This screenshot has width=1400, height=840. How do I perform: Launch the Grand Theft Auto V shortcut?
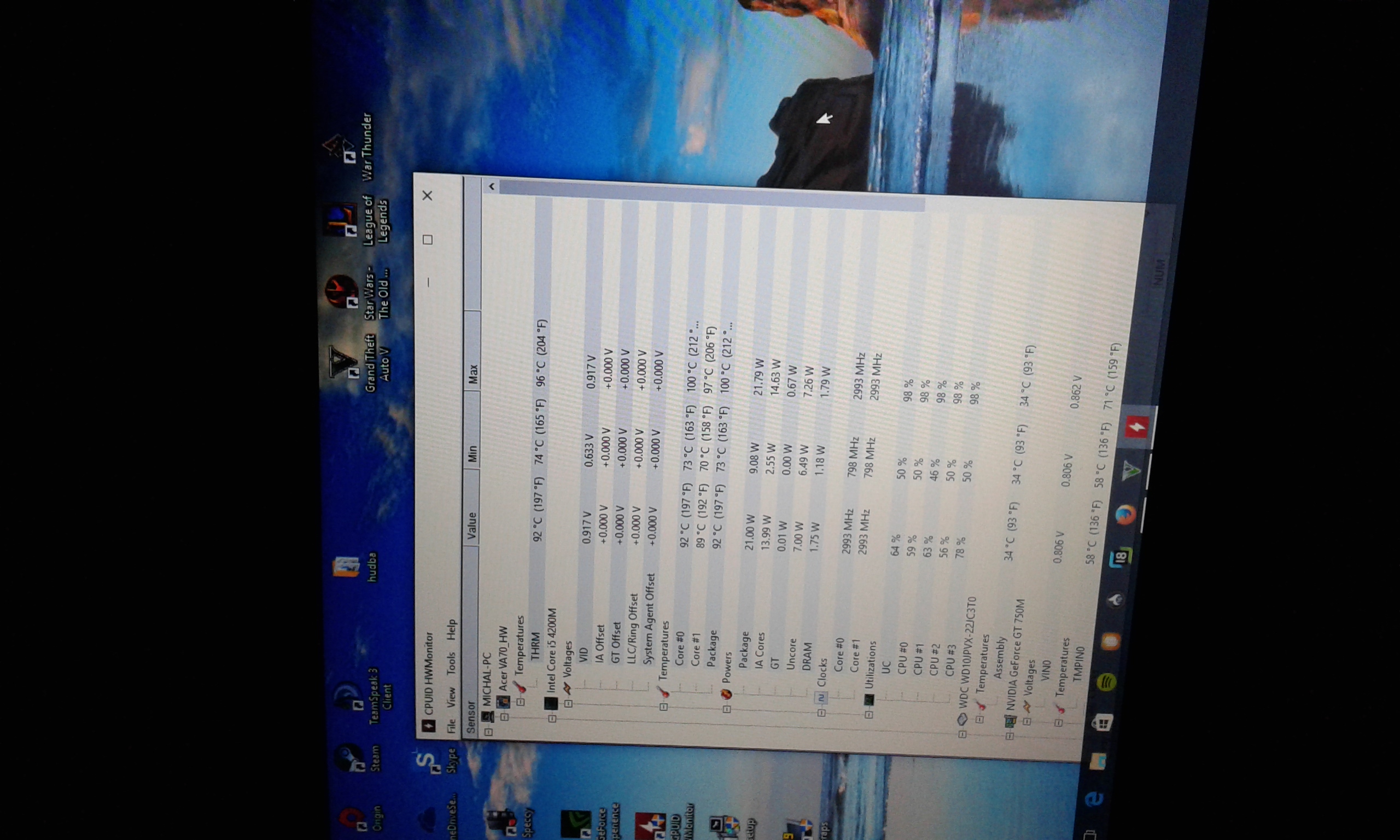pos(344,362)
